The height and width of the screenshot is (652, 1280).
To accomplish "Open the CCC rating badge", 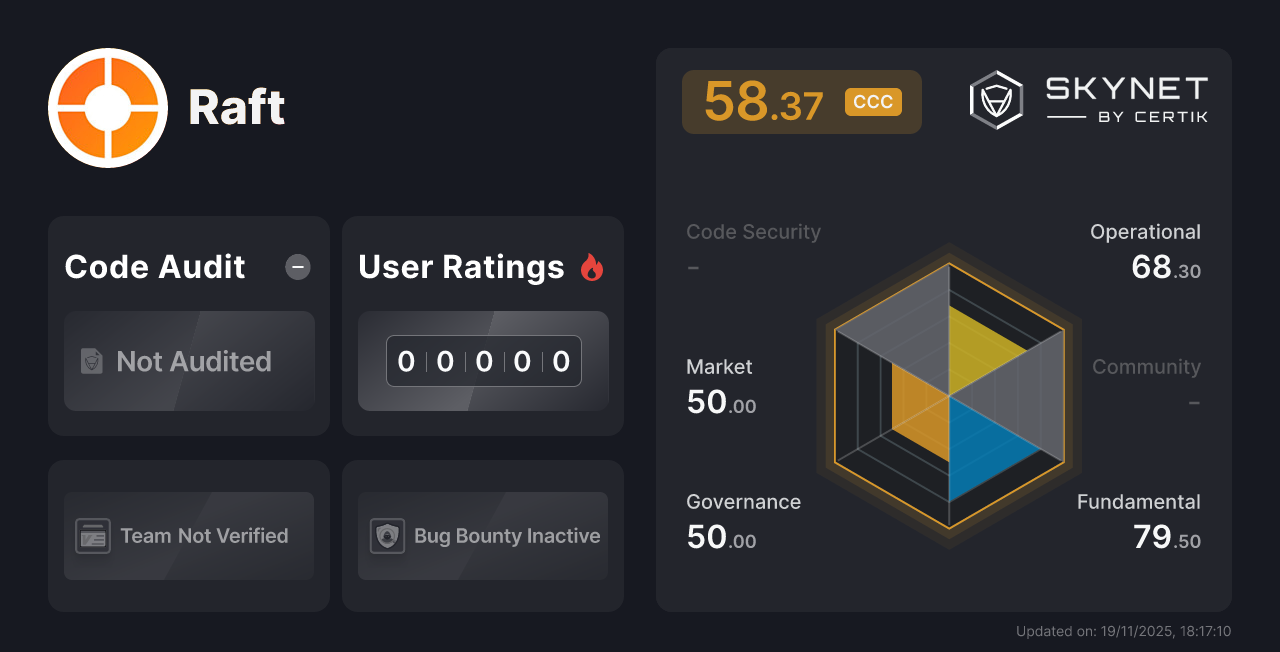I will point(871,101).
